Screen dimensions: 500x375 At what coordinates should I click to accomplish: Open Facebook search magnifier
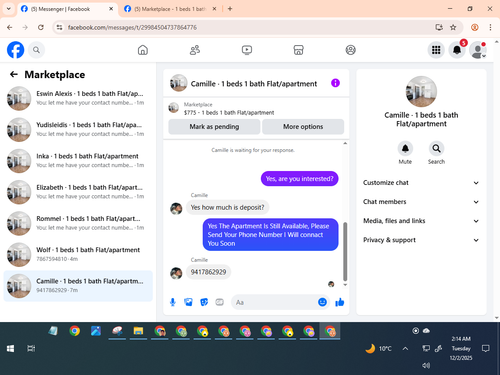click(x=36, y=50)
